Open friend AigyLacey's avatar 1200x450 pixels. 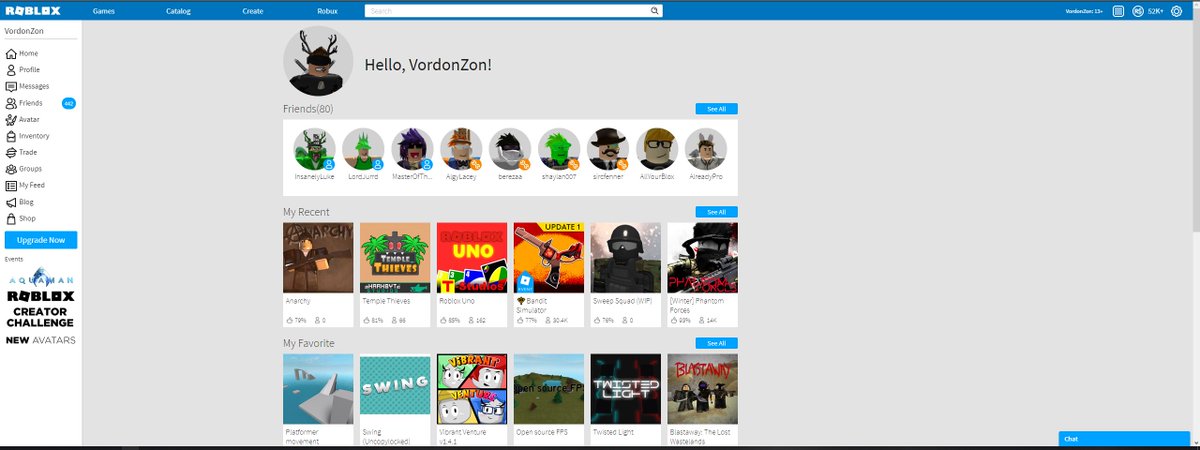coord(461,149)
